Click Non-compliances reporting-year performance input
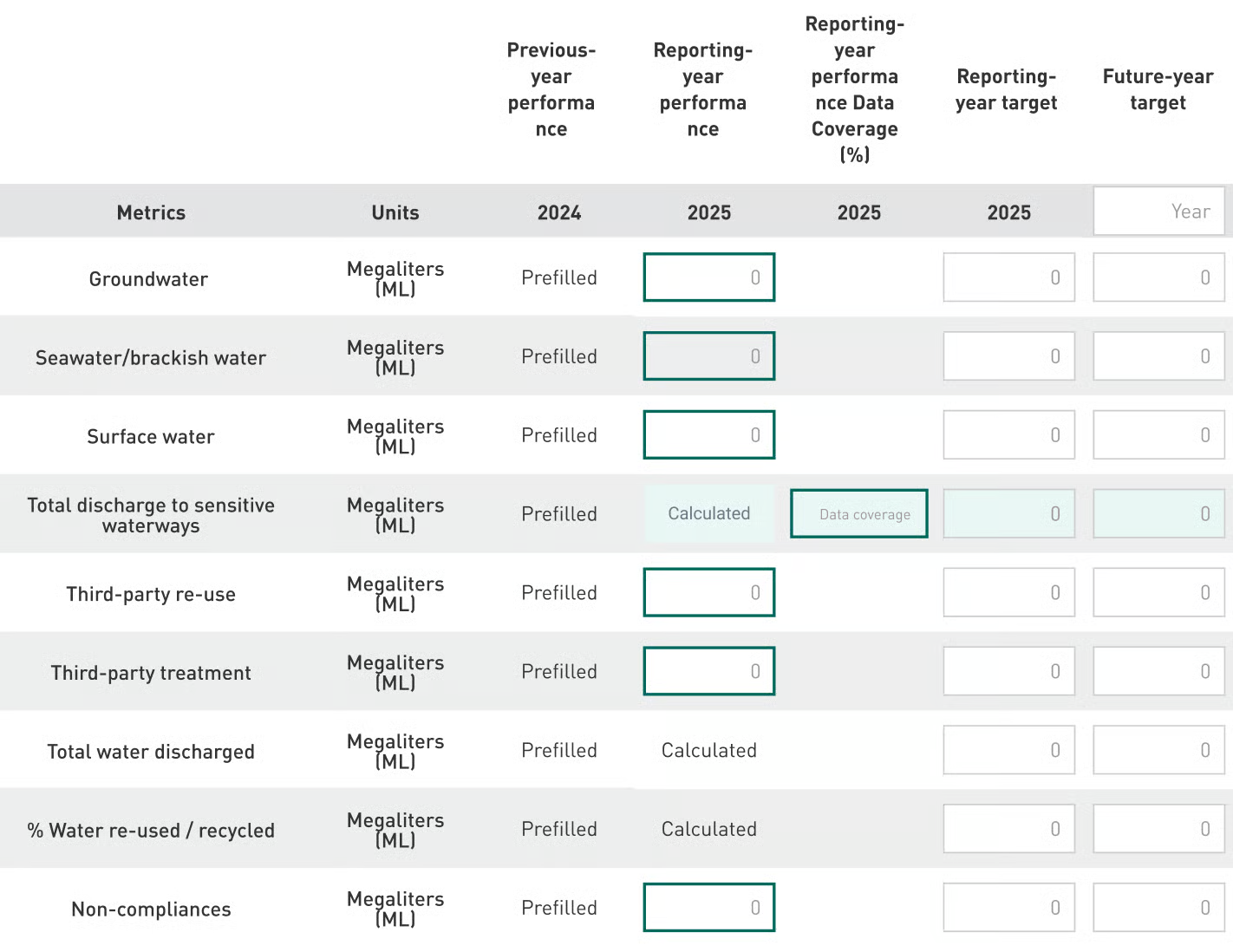This screenshot has height=952, width=1233. (708, 908)
